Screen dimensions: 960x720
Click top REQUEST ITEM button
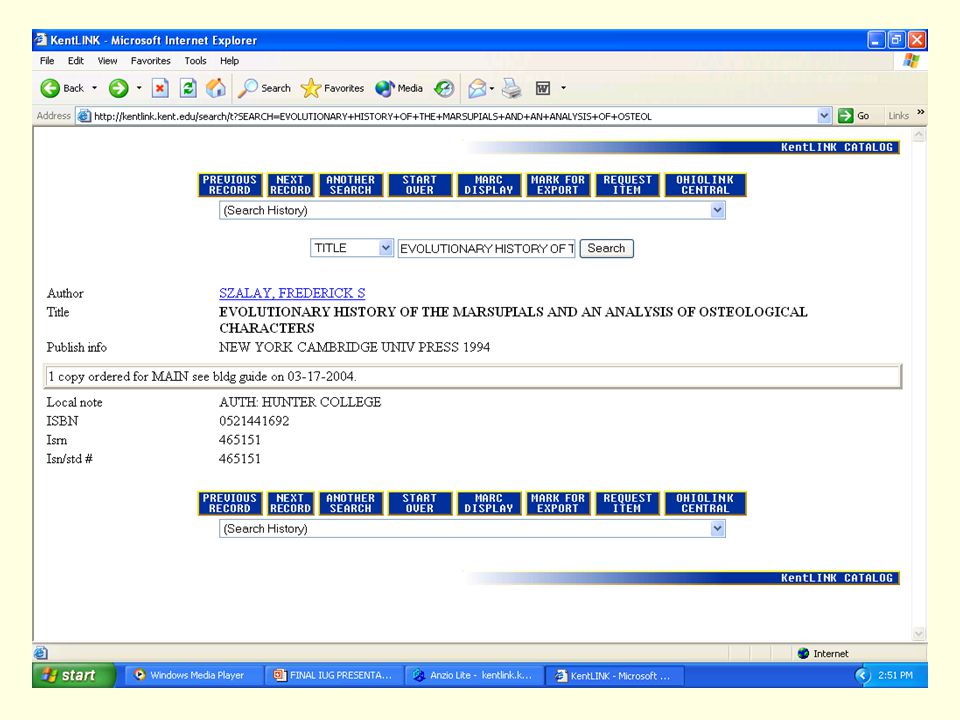pos(627,185)
